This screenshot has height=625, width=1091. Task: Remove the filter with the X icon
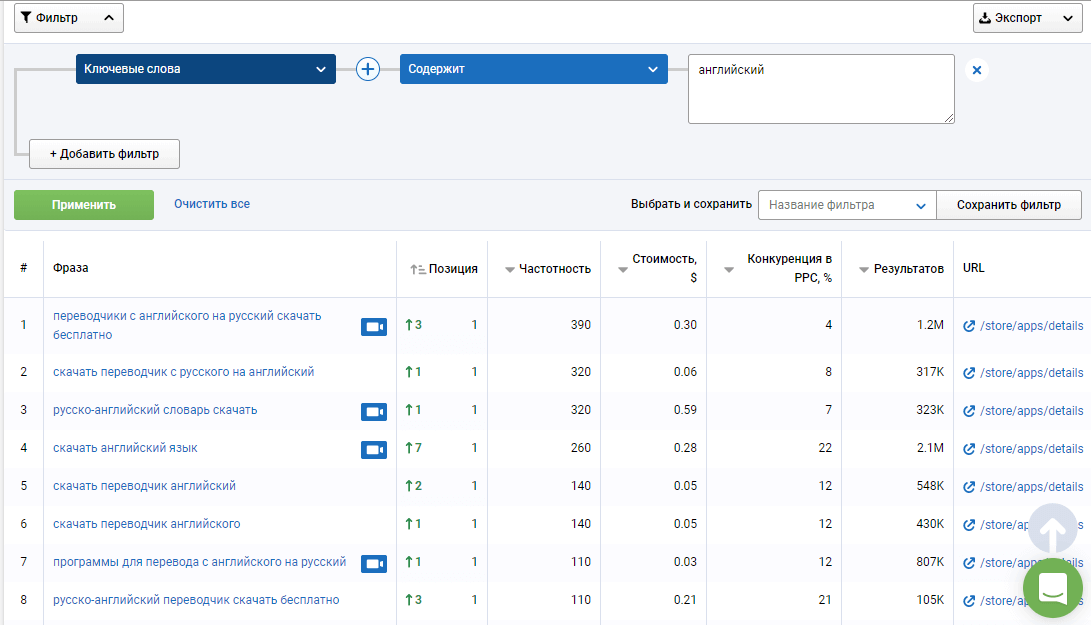tap(976, 70)
